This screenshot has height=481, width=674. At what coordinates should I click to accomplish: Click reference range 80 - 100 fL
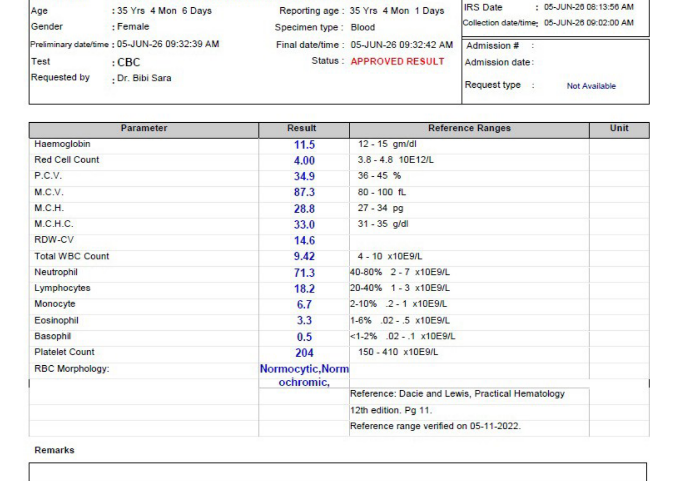[382, 192]
